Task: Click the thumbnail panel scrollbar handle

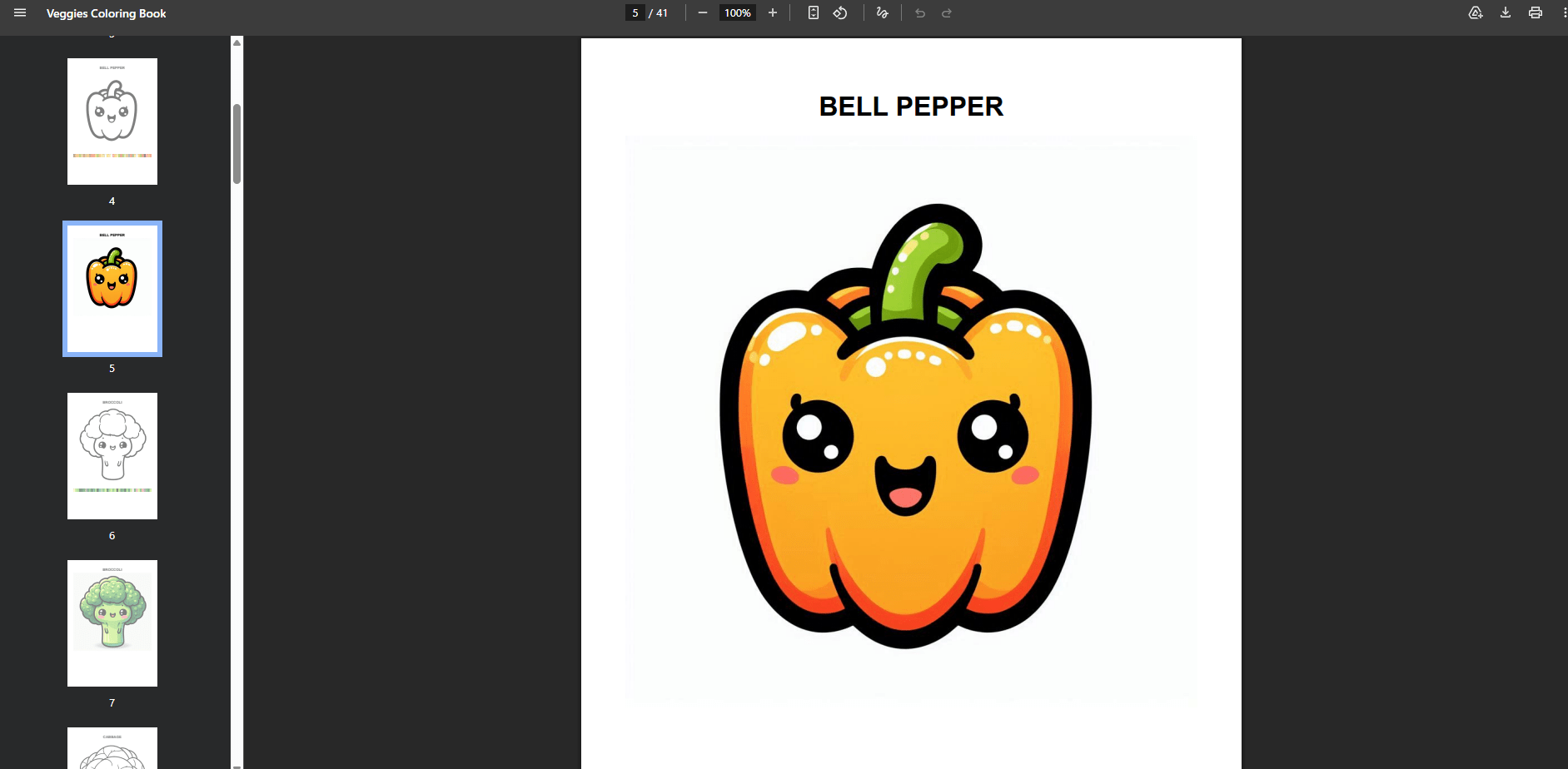Action: tap(237, 143)
